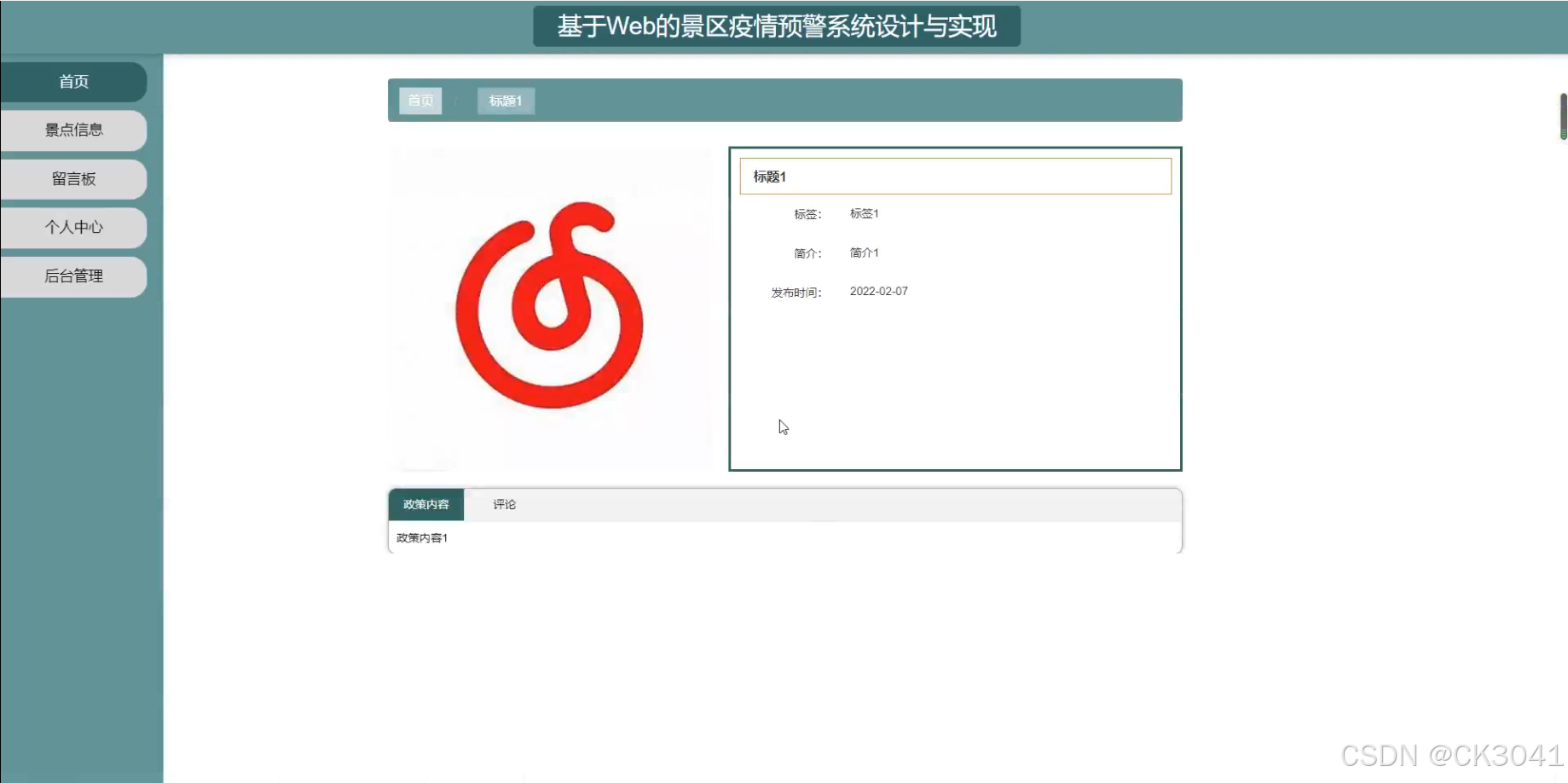Select the 标签1 tag text
1568x783 pixels.
[x=864, y=213]
